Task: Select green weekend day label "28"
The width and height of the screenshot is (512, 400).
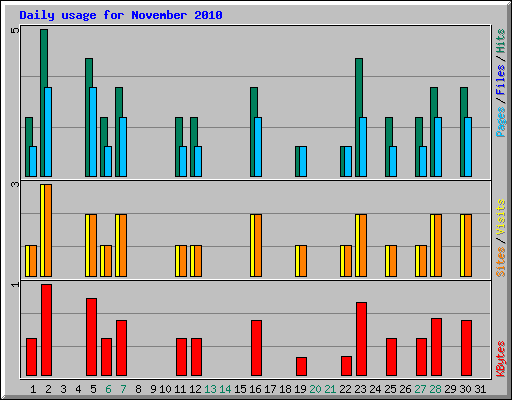Action: pos(435,389)
